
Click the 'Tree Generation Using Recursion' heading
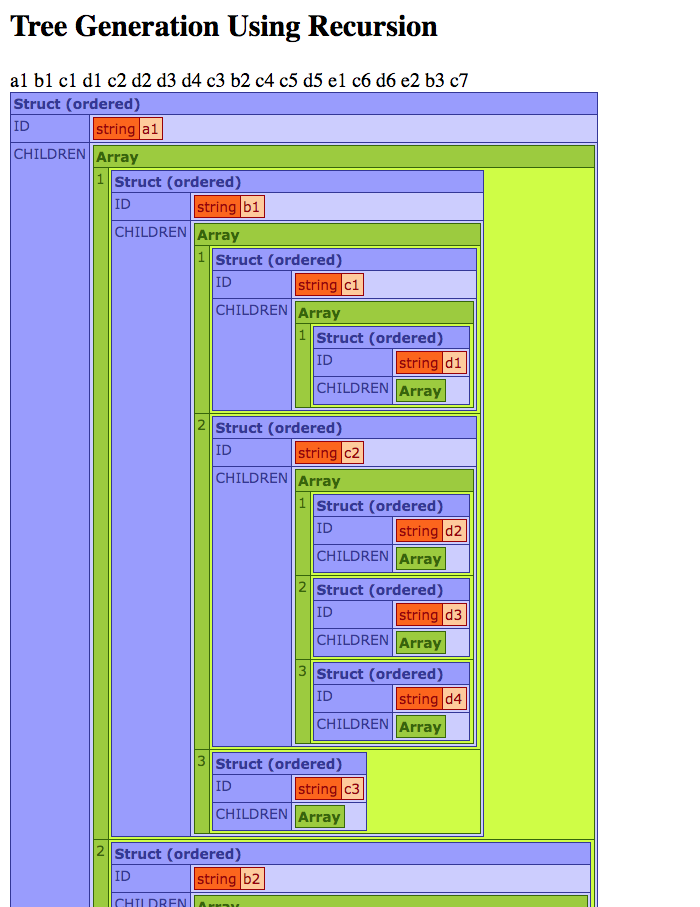224,27
